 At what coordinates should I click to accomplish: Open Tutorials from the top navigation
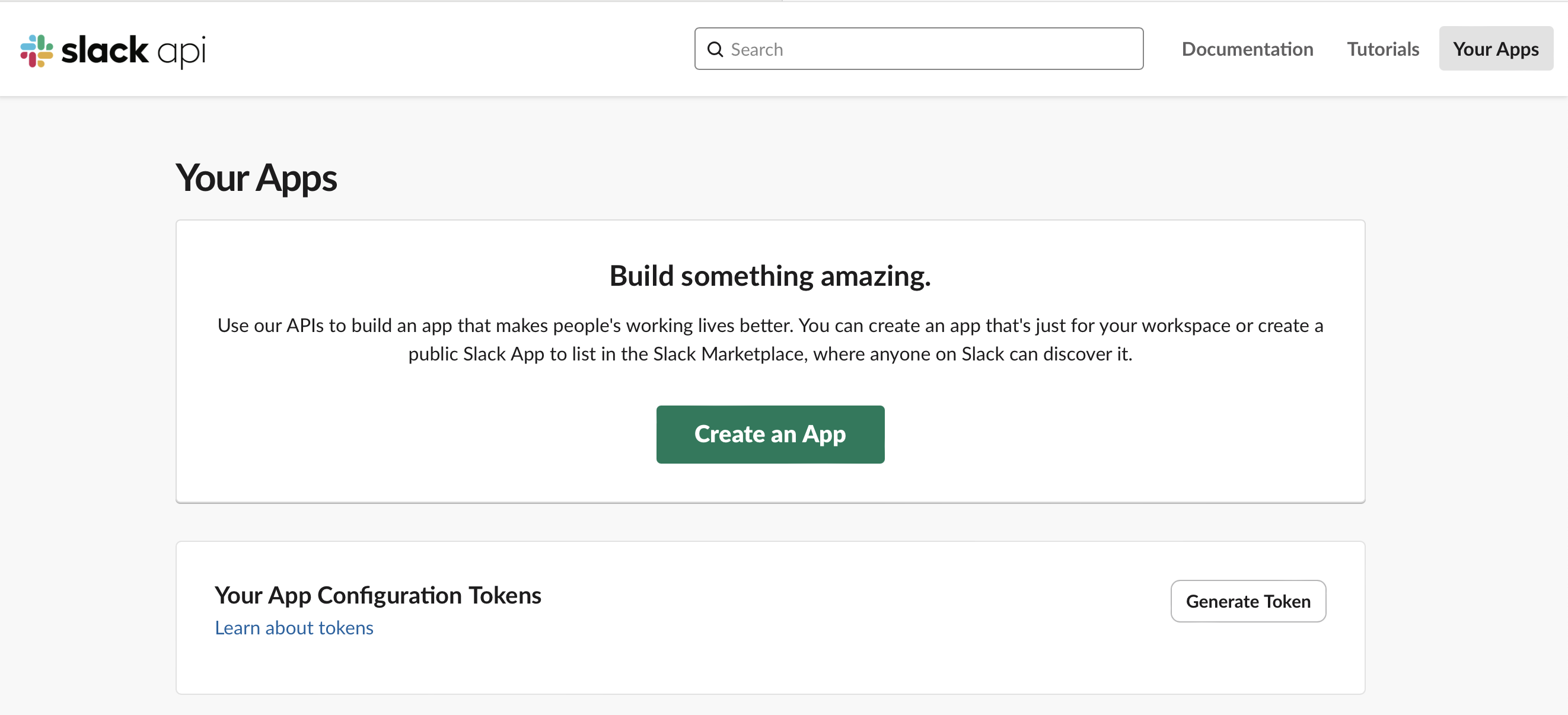pyautogui.click(x=1382, y=49)
